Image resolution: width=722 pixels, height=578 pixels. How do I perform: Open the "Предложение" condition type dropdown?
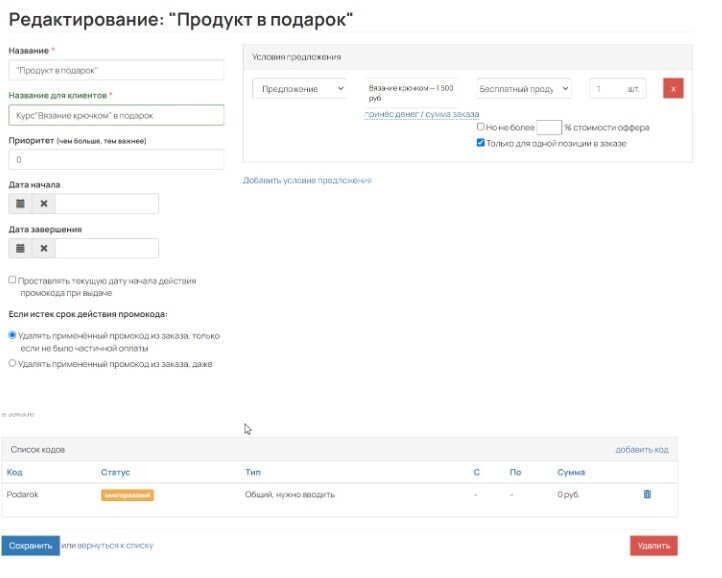pos(298,89)
